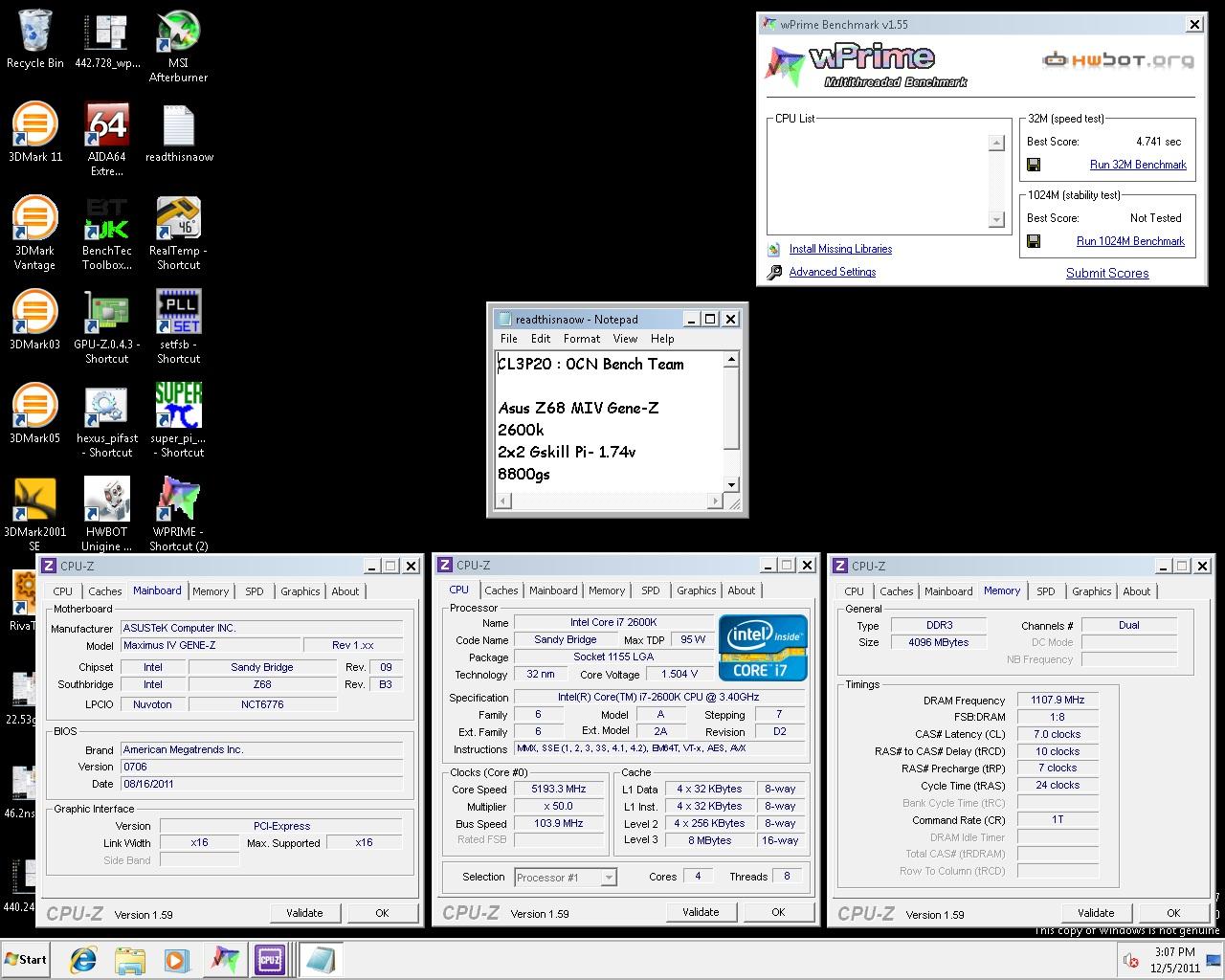This screenshot has width=1225, height=980.
Task: Open Notepad Help menu
Action: pos(662,339)
